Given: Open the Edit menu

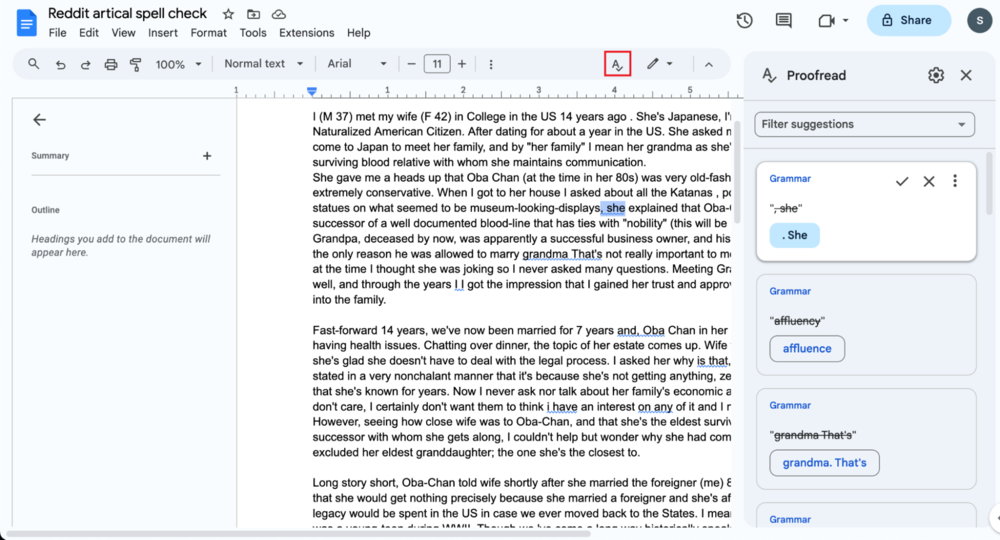Looking at the screenshot, I should tap(89, 33).
